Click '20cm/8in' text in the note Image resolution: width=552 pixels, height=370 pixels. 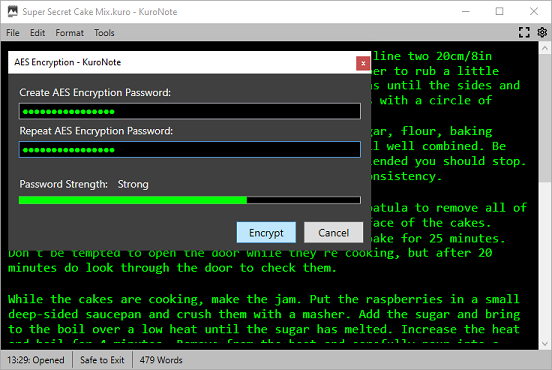464,56
